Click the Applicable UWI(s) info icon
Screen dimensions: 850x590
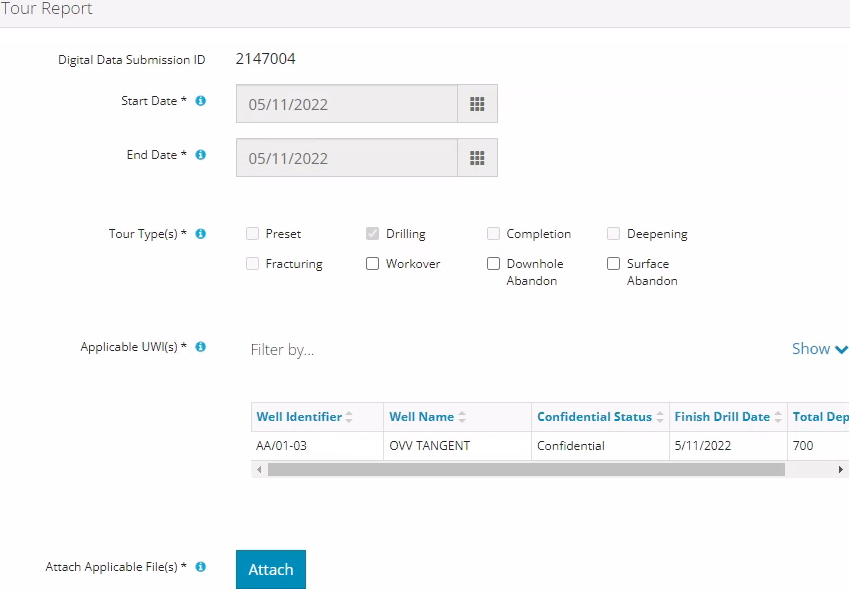201,347
